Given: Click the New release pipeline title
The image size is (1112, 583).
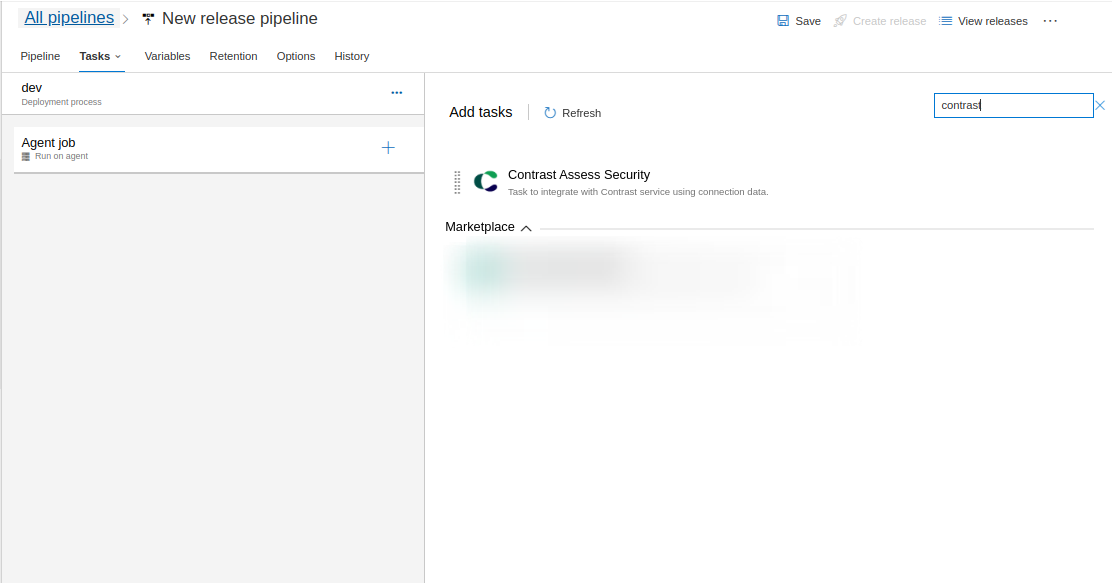Looking at the screenshot, I should pos(240,18).
